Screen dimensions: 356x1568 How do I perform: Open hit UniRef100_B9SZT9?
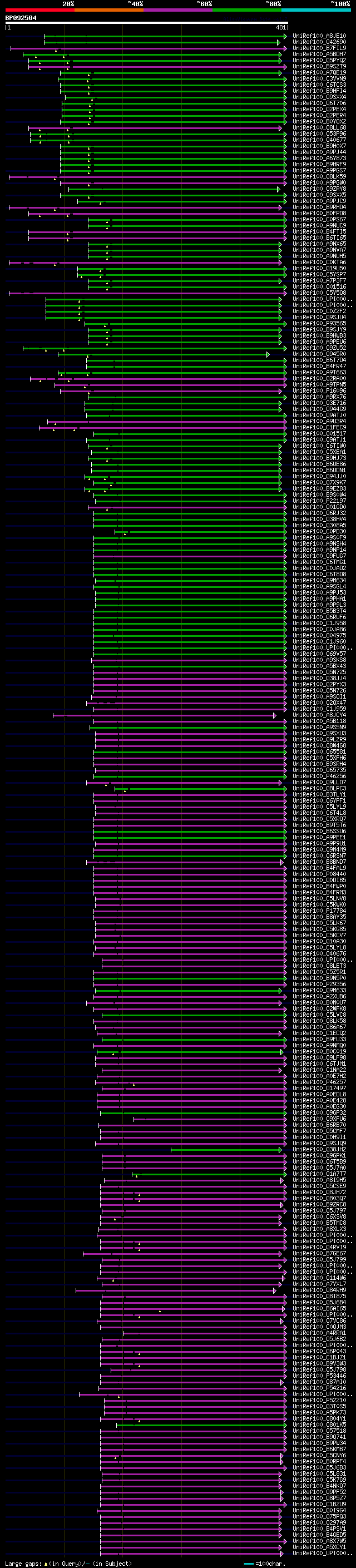point(319,66)
